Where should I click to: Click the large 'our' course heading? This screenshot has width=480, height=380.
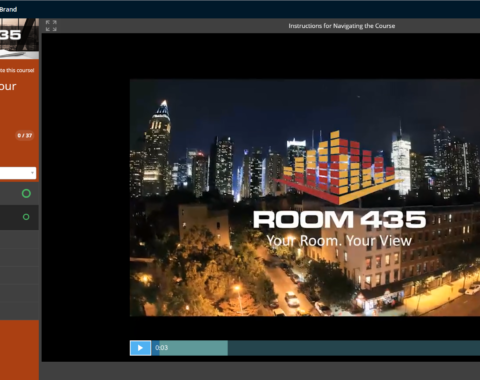(x=8, y=86)
